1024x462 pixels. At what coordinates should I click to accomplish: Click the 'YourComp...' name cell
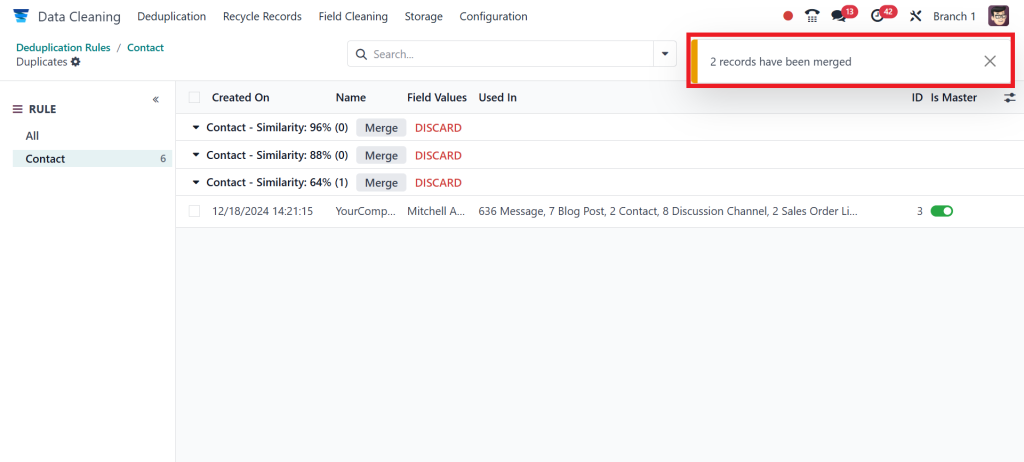365,211
